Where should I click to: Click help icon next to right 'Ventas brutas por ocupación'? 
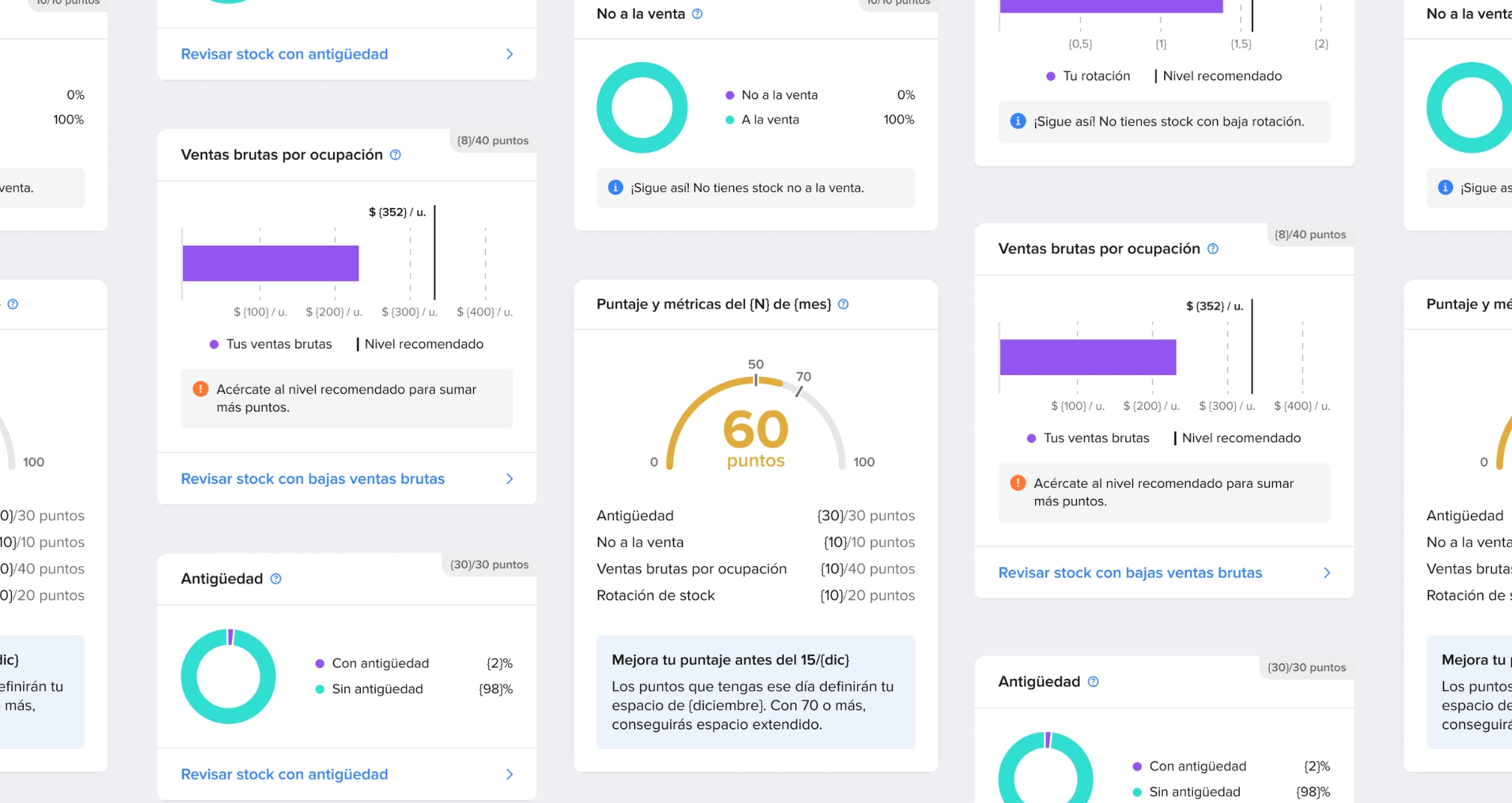tap(1212, 249)
